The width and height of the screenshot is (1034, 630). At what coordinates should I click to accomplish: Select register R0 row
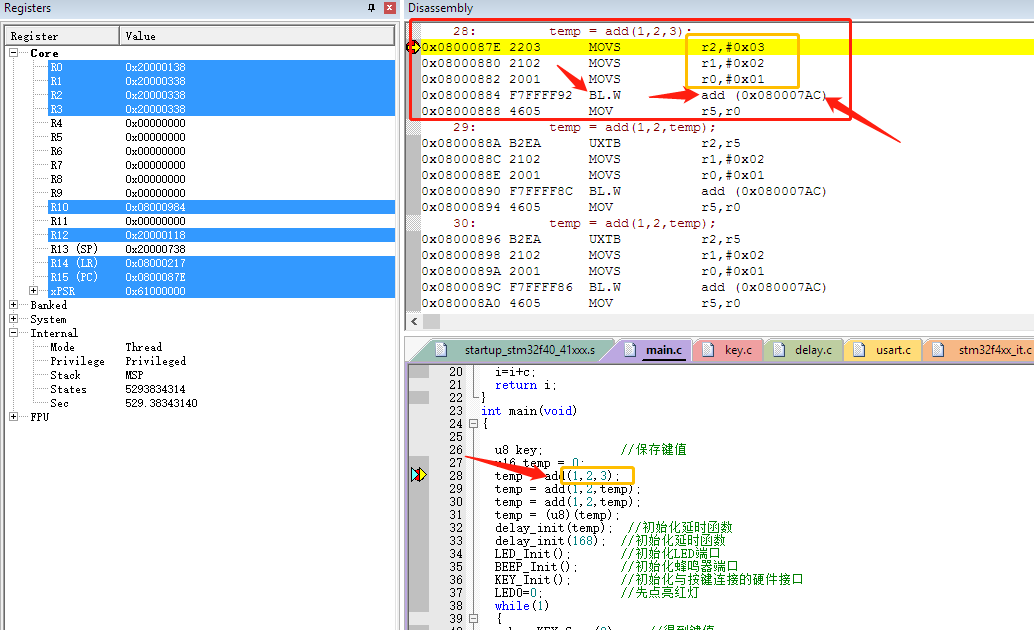[x=222, y=67]
